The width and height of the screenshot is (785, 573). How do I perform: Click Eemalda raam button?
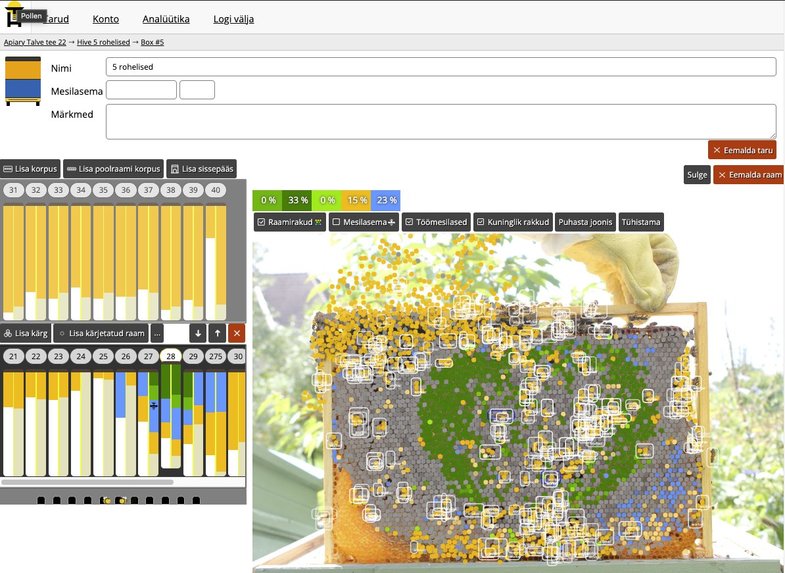[x=749, y=175]
